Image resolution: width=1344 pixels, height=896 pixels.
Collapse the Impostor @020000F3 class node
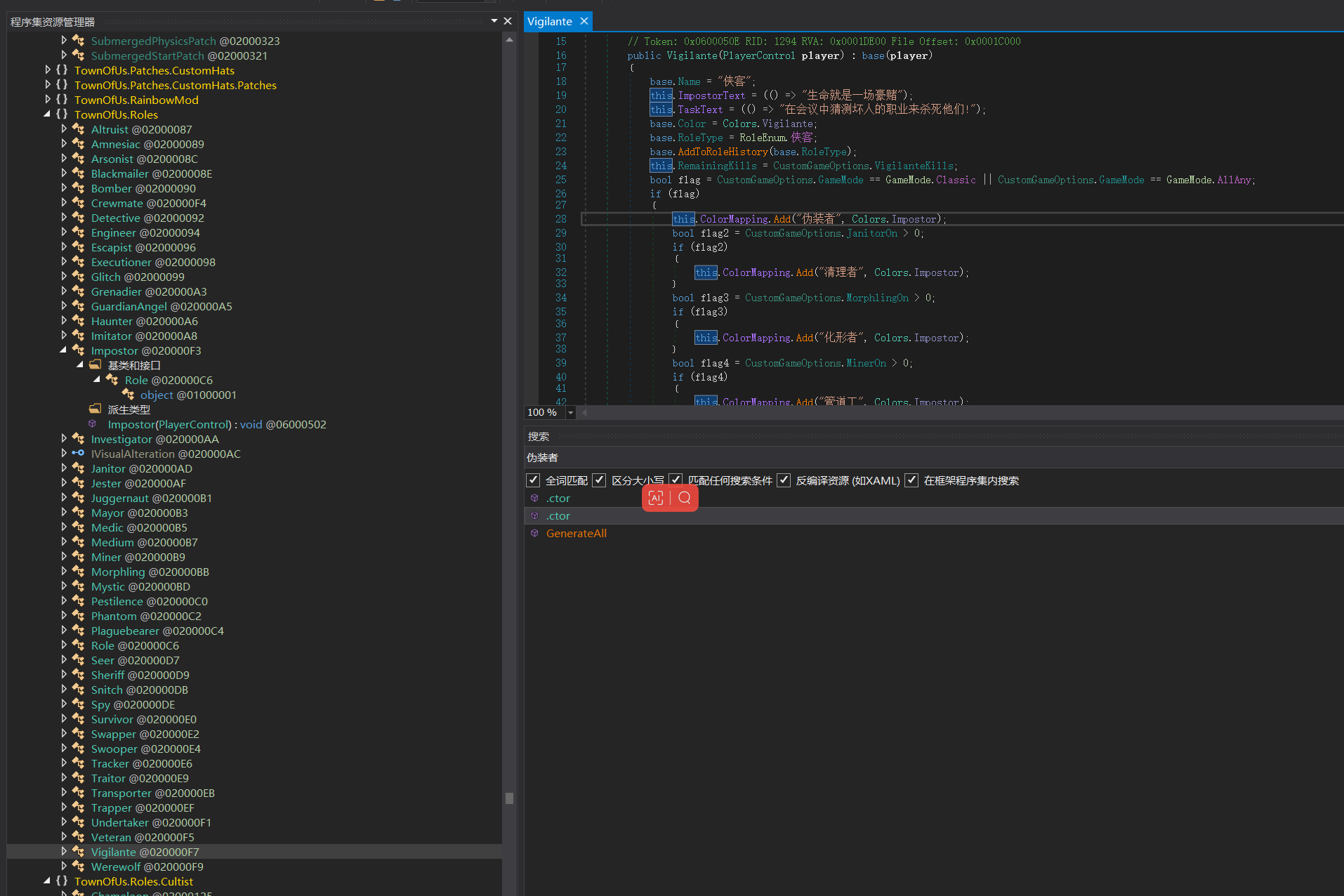64,350
